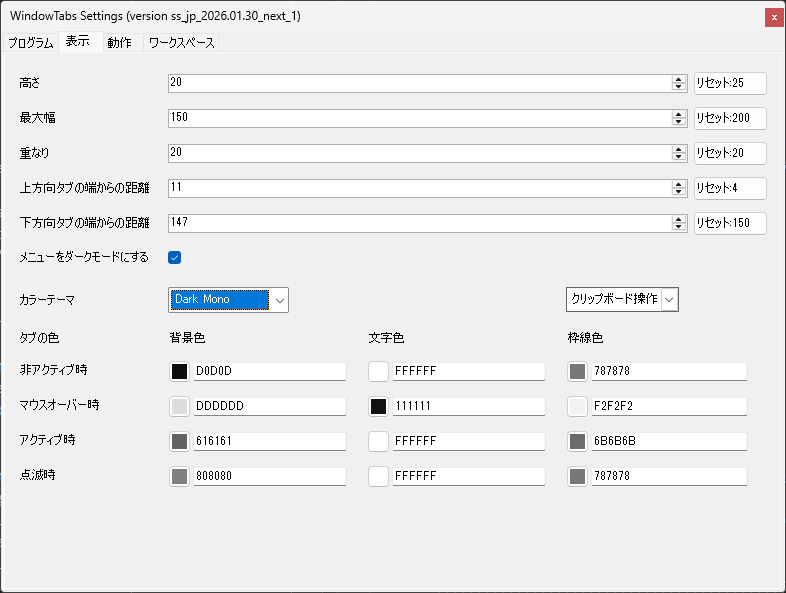Click the 非アクティブ時 background color swatch
This screenshot has width=786, height=593.
[x=179, y=371]
